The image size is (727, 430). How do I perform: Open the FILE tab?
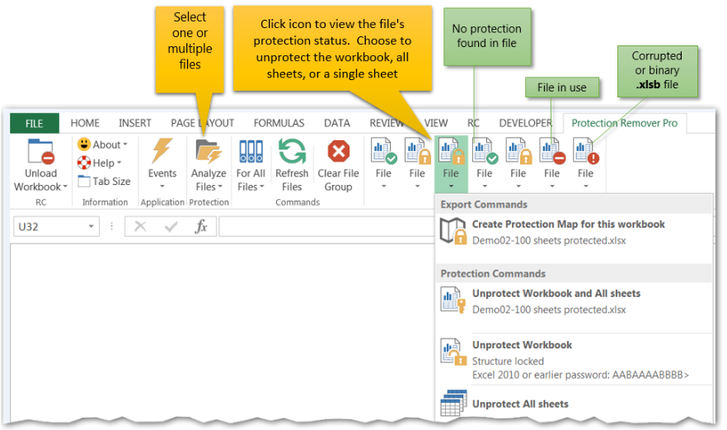point(34,123)
